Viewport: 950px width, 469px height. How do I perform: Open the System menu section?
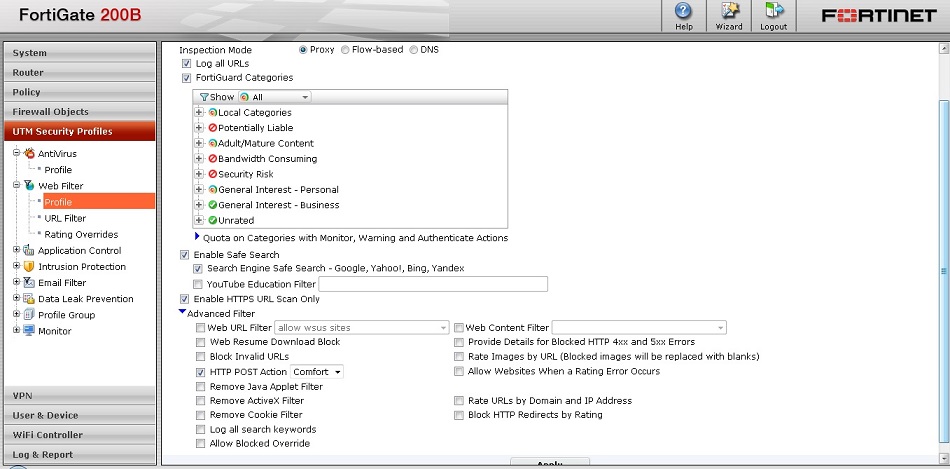(80, 53)
